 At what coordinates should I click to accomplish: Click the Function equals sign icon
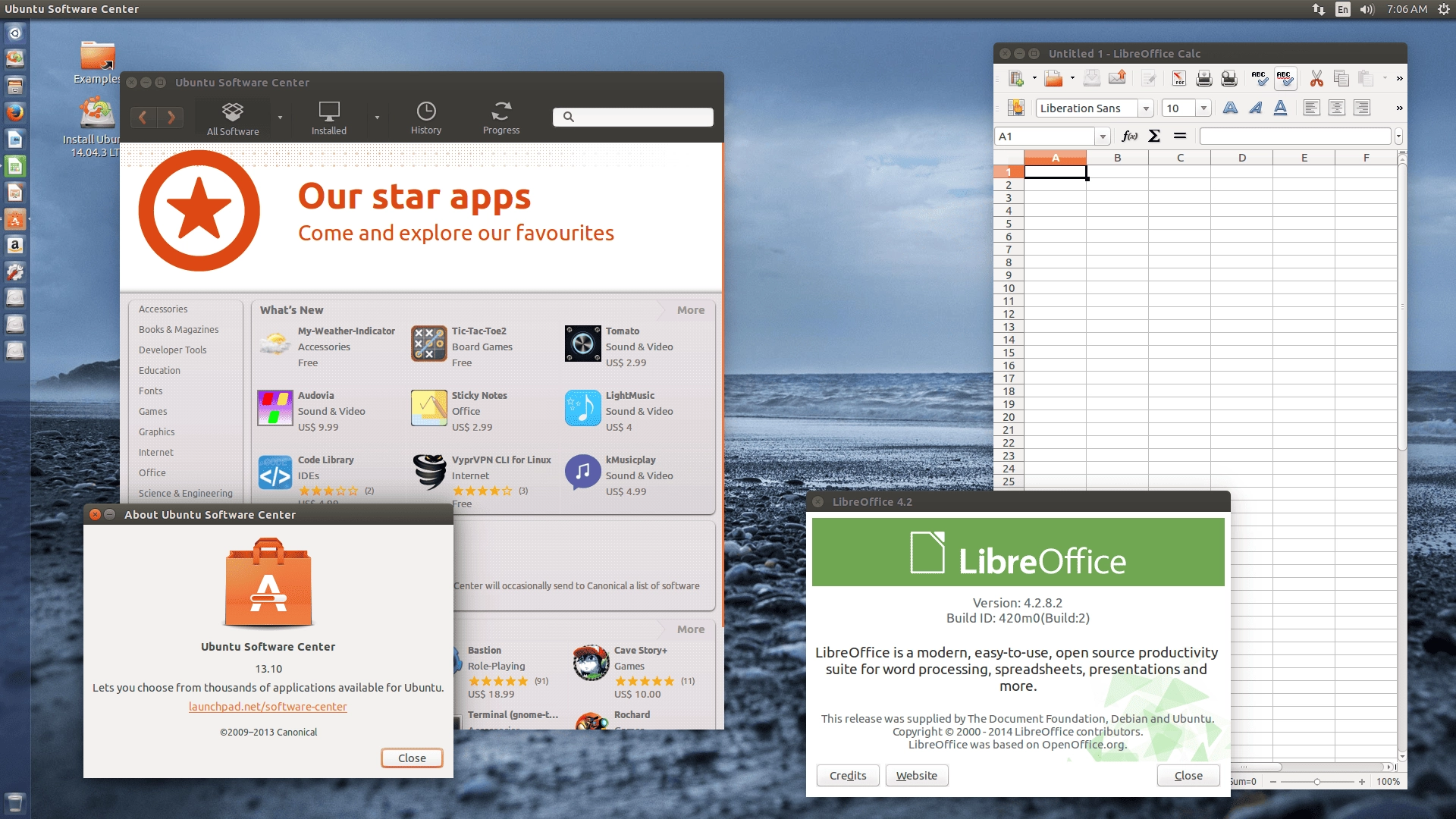[x=1179, y=136]
